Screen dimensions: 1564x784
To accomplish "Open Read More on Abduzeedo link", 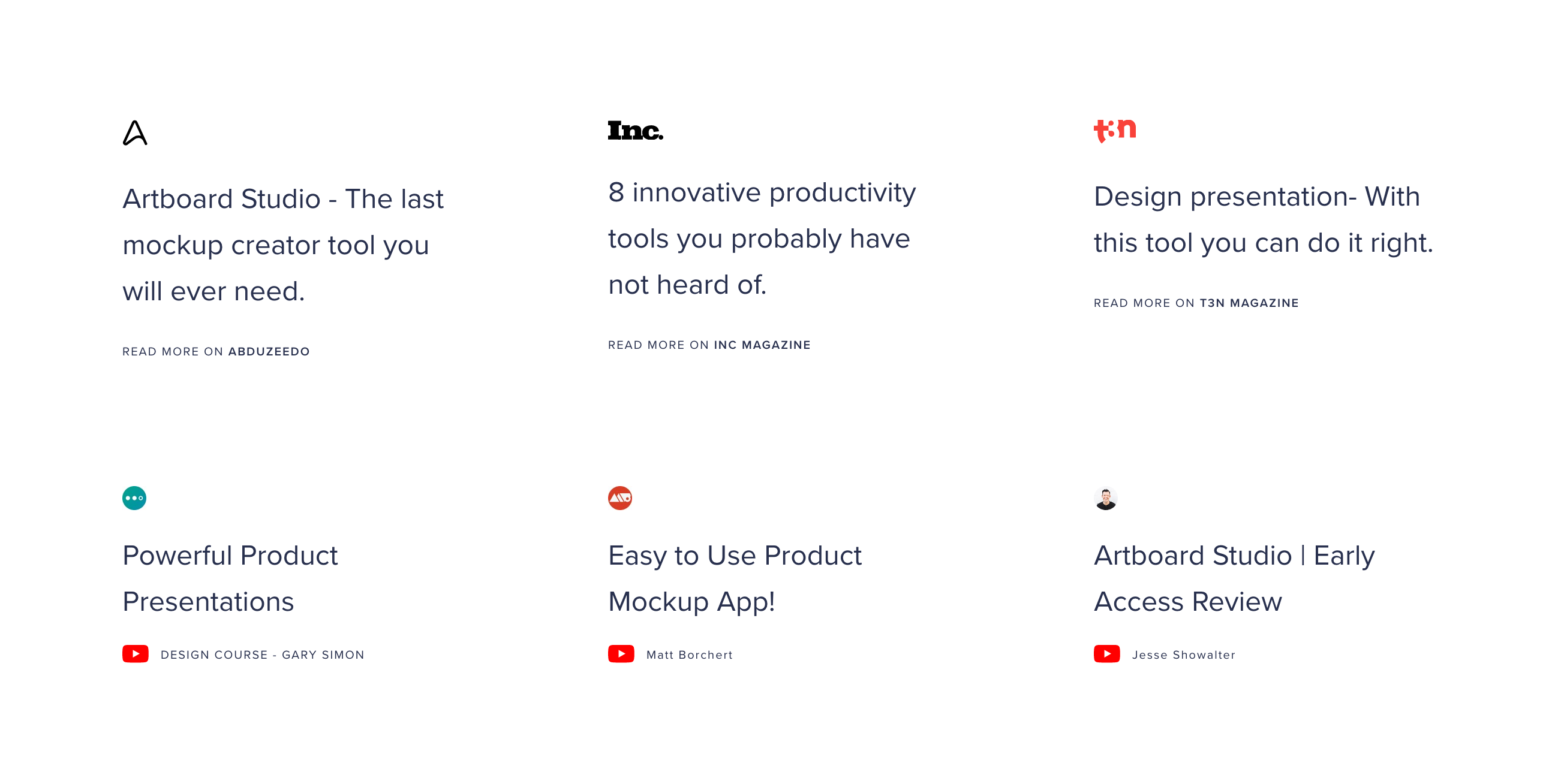I will pyautogui.click(x=216, y=351).
